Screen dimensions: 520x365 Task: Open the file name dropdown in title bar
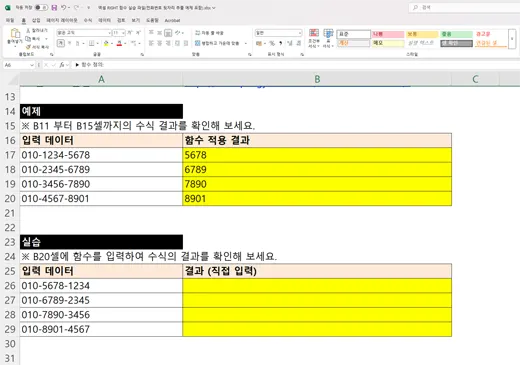214,8
